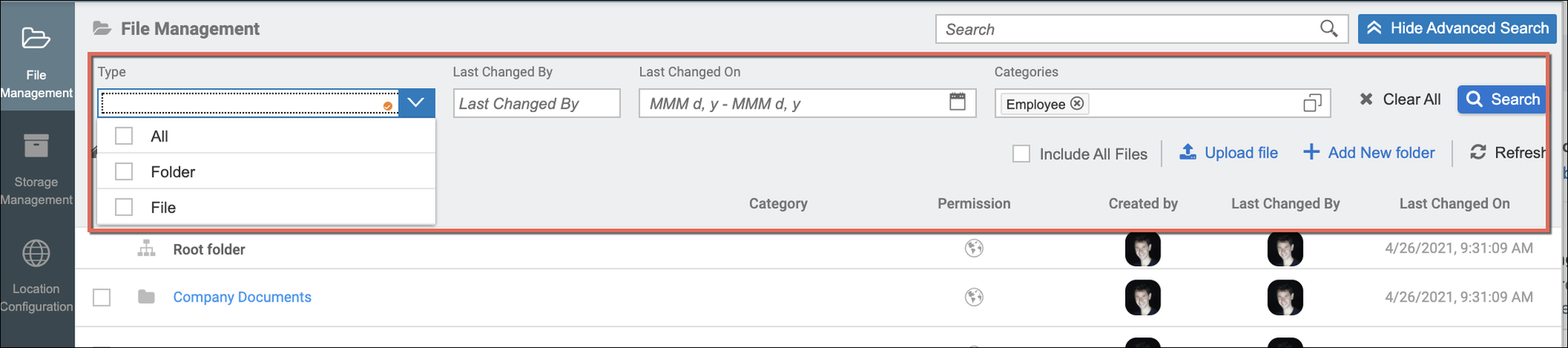Collapse the Type dropdown arrow
Screen dimensions: 1568x348
[x=416, y=103]
